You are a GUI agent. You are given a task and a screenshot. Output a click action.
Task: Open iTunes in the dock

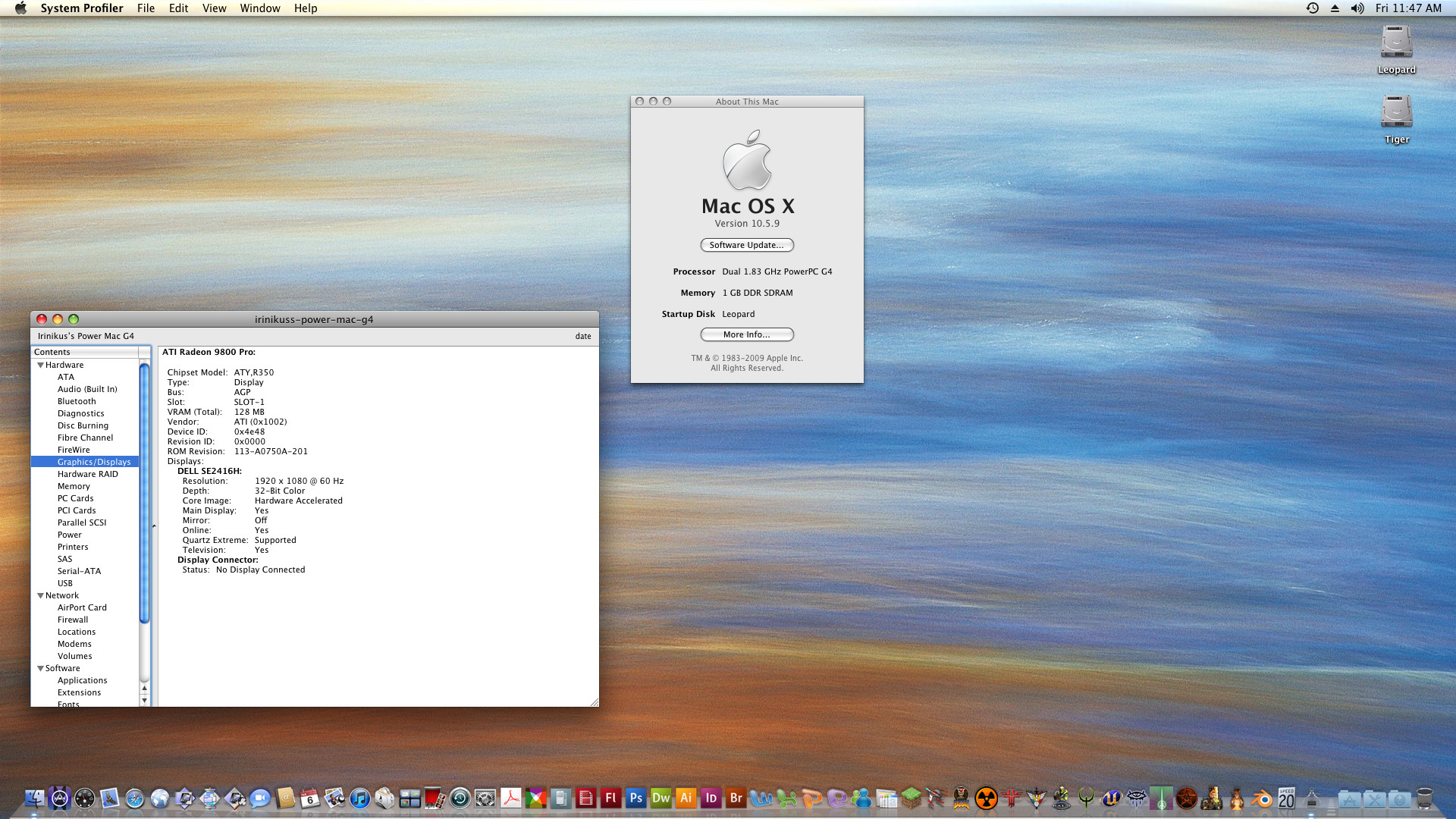359,799
